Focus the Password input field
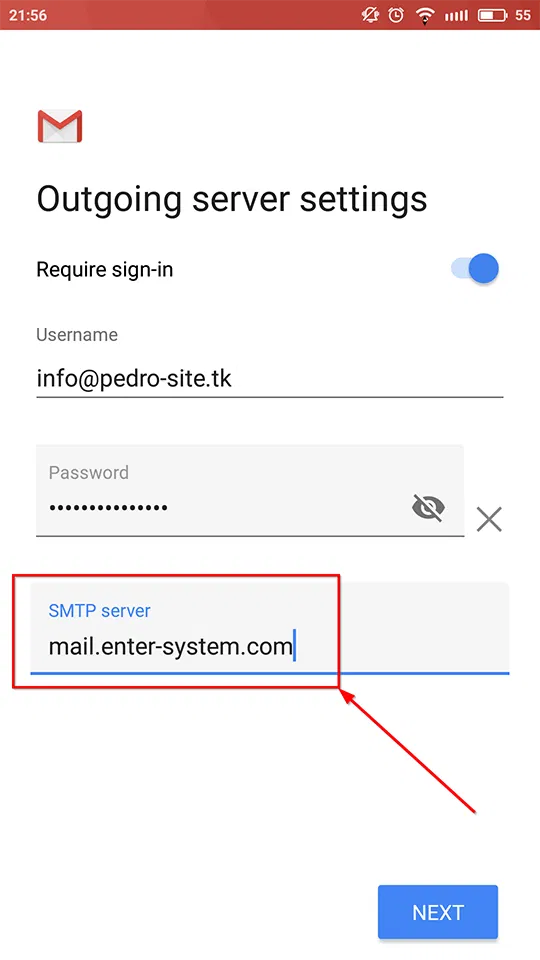Image resolution: width=540 pixels, height=960 pixels. coord(250,490)
